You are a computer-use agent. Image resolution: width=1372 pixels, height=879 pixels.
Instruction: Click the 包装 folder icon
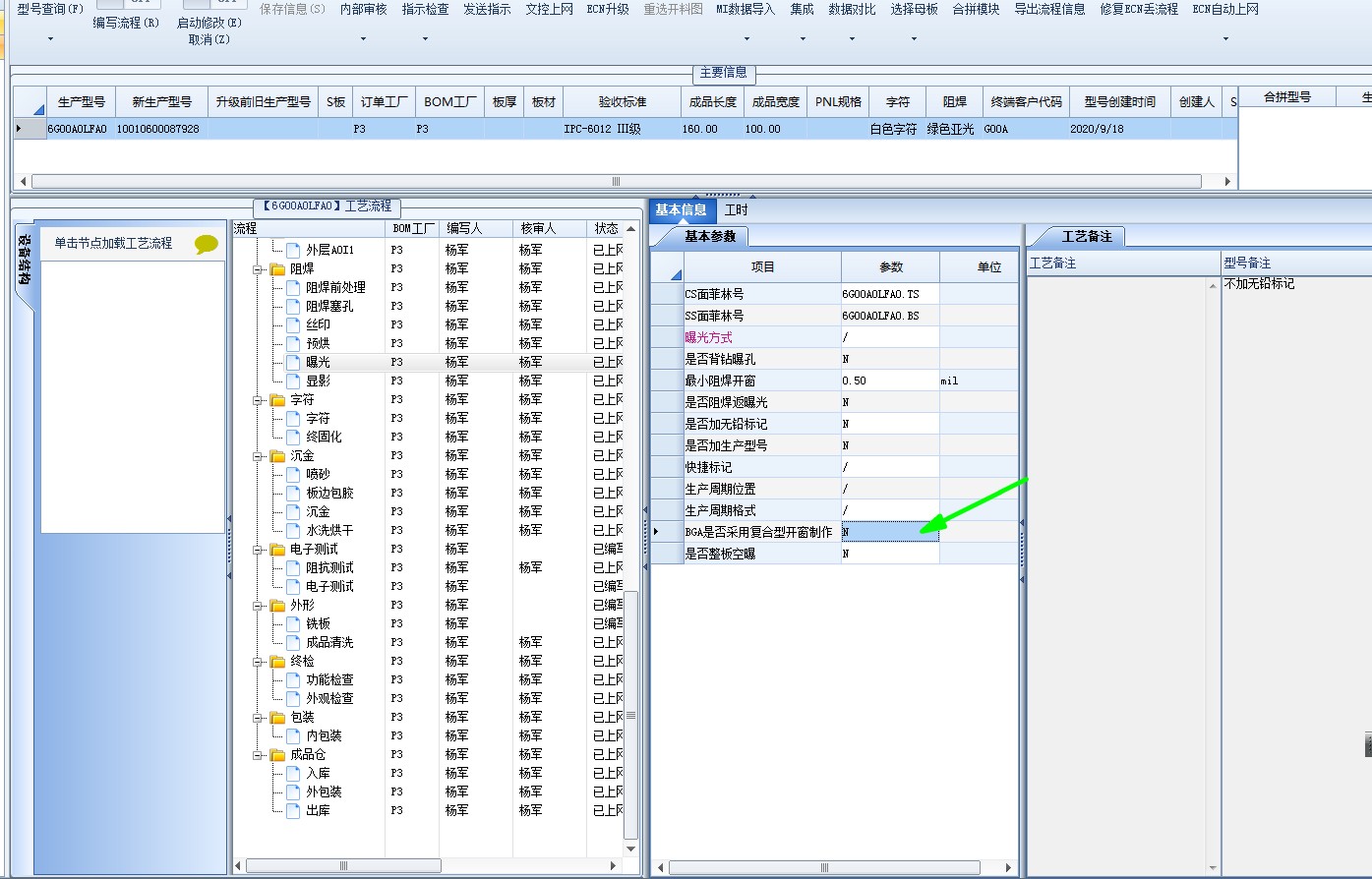277,718
